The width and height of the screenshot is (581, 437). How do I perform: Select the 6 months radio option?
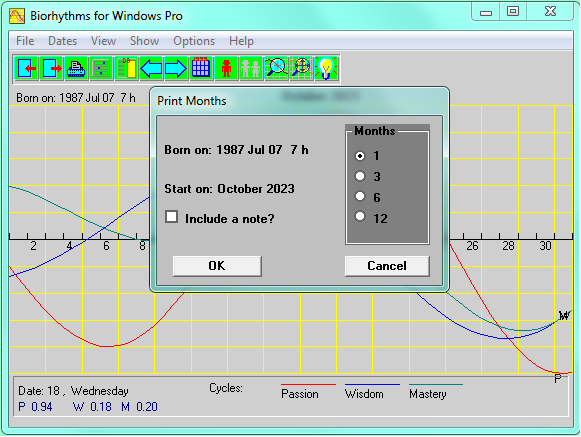click(x=360, y=196)
